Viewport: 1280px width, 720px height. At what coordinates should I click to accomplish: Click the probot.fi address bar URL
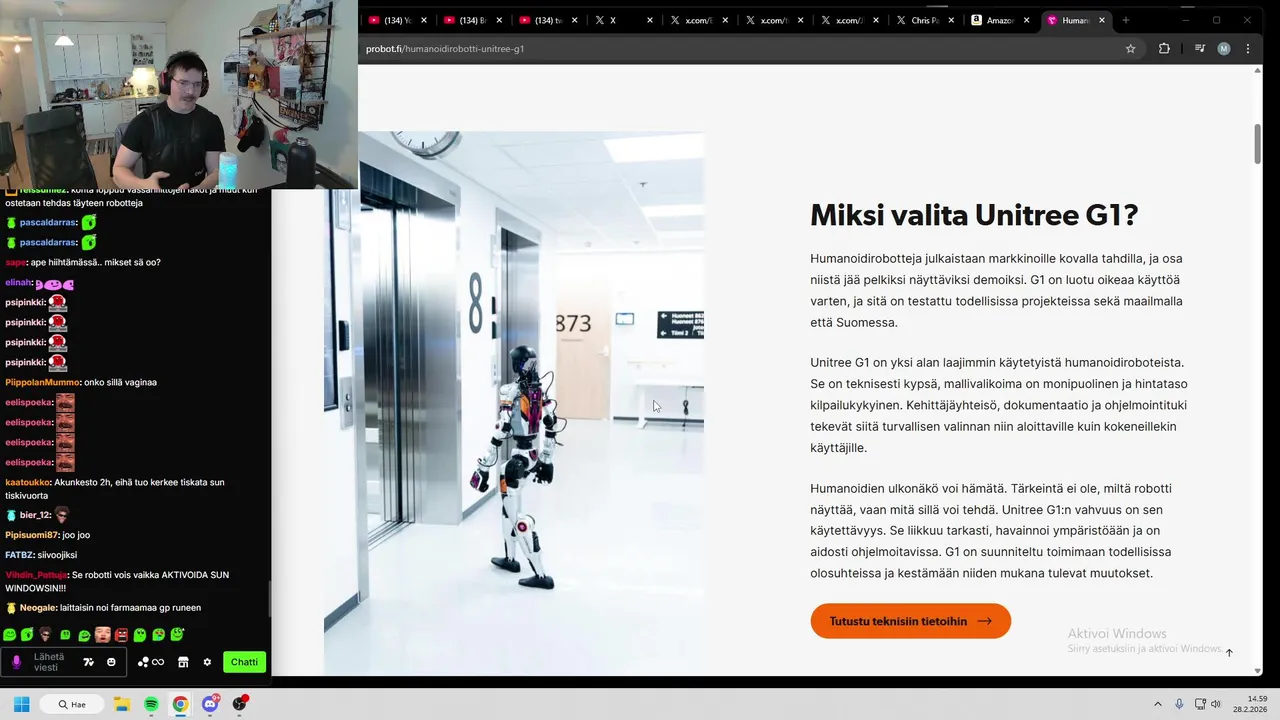tap(445, 48)
